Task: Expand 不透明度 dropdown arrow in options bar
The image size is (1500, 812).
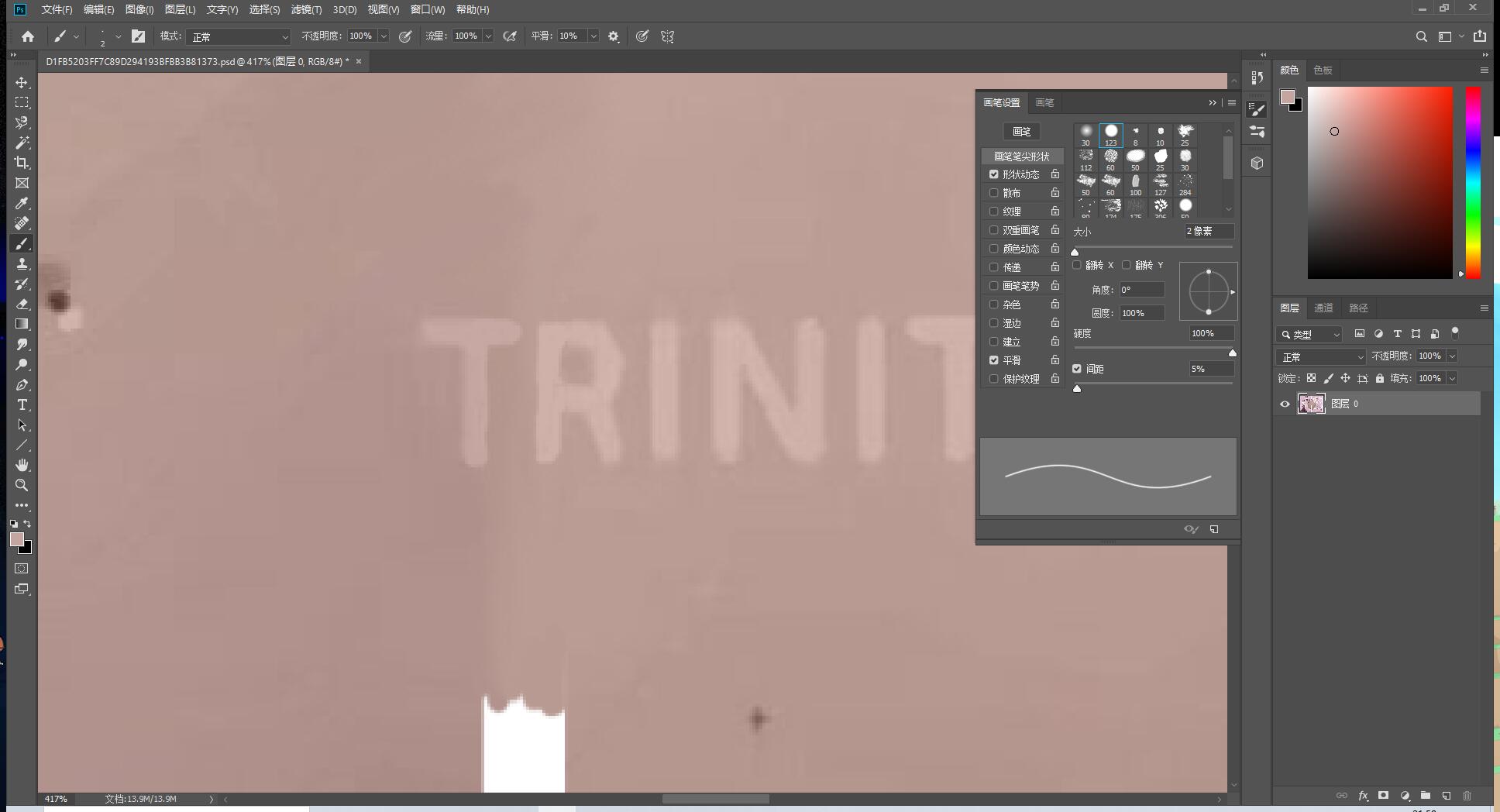Action: 384,36
